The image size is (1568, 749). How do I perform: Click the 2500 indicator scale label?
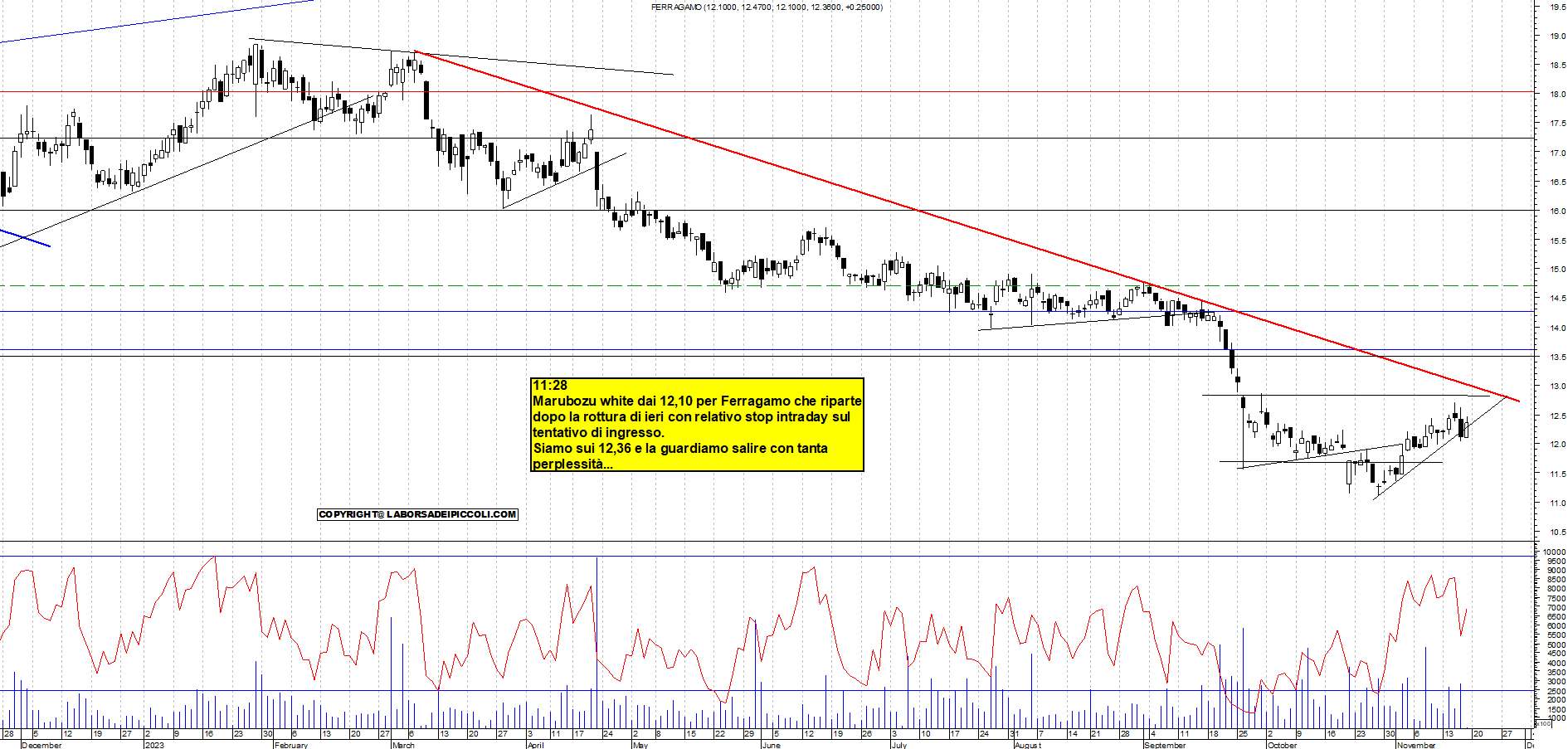point(1556,690)
